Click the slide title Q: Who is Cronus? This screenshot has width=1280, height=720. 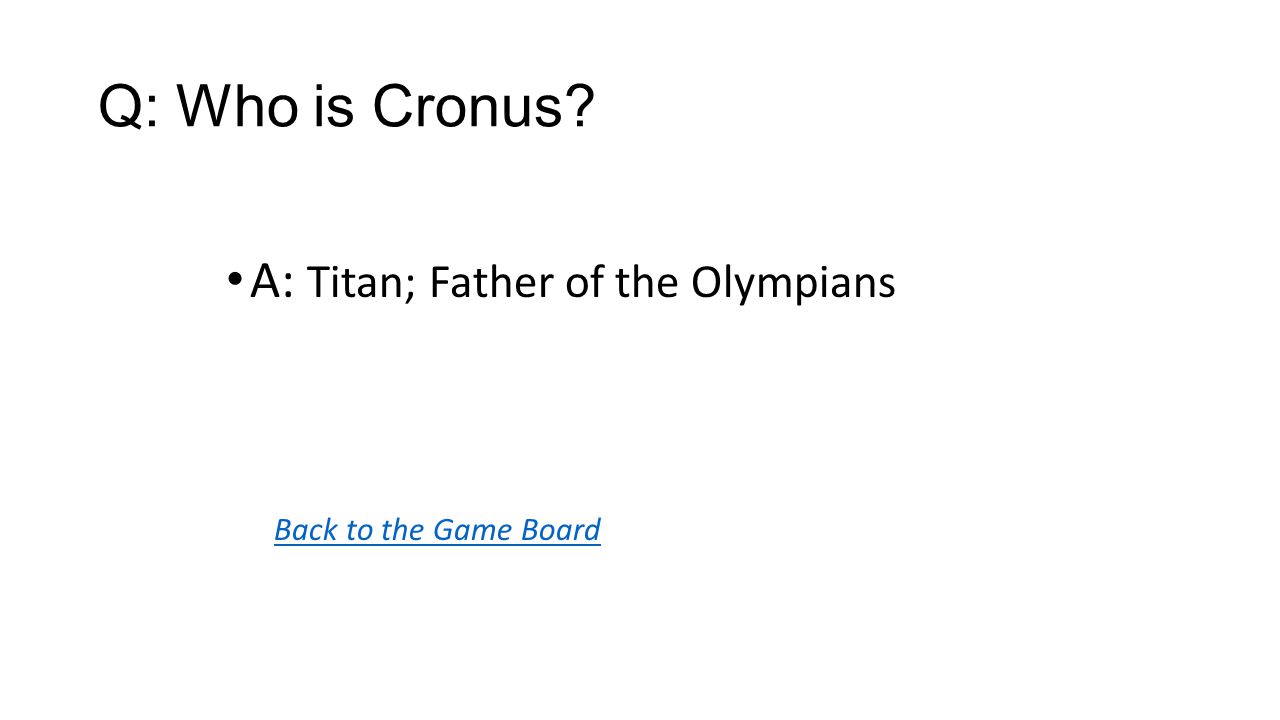347,106
